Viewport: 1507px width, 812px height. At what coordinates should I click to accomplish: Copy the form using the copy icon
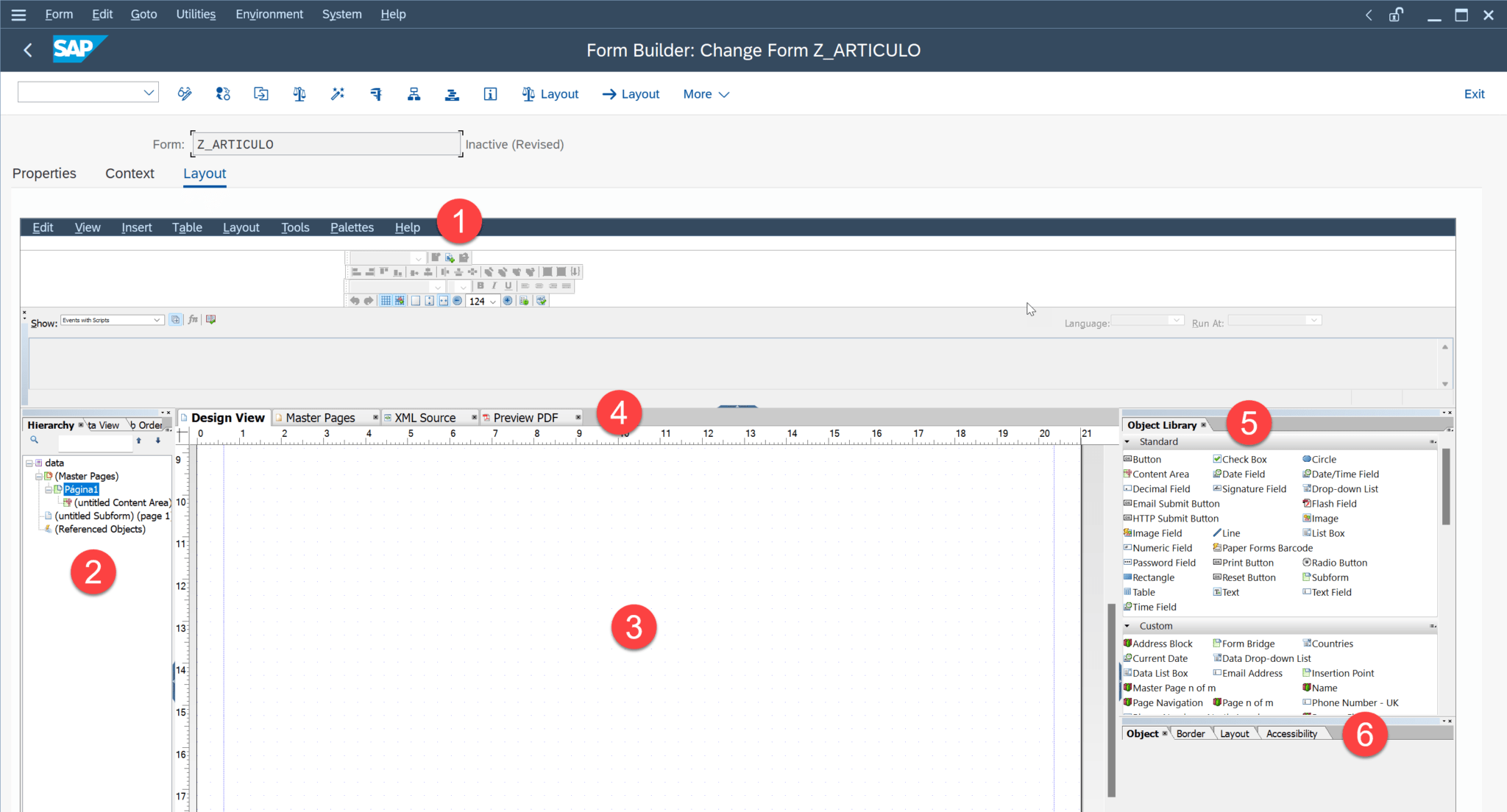[260, 94]
